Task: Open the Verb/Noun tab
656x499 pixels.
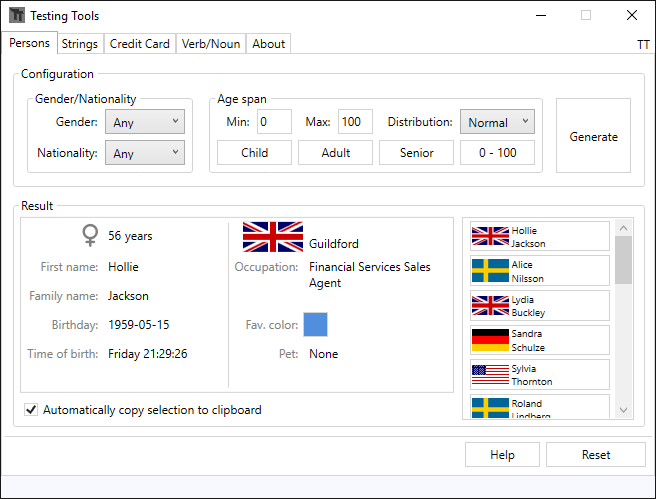Action: (x=211, y=44)
